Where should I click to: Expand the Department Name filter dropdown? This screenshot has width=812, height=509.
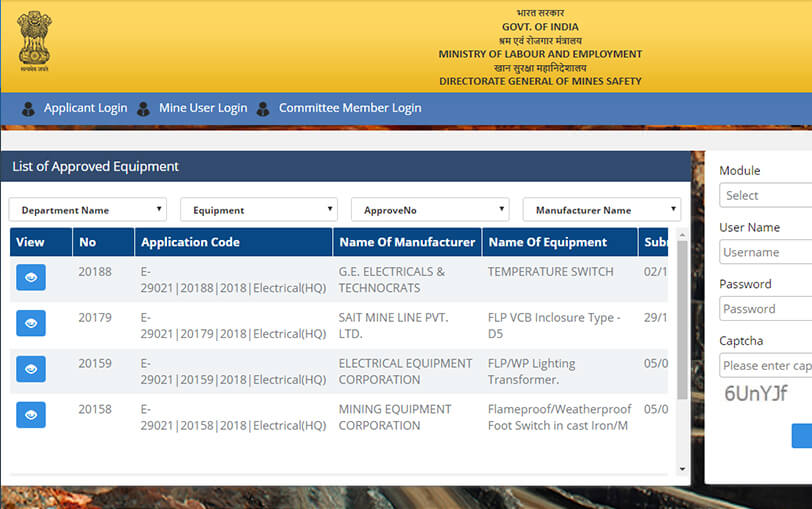(x=88, y=210)
